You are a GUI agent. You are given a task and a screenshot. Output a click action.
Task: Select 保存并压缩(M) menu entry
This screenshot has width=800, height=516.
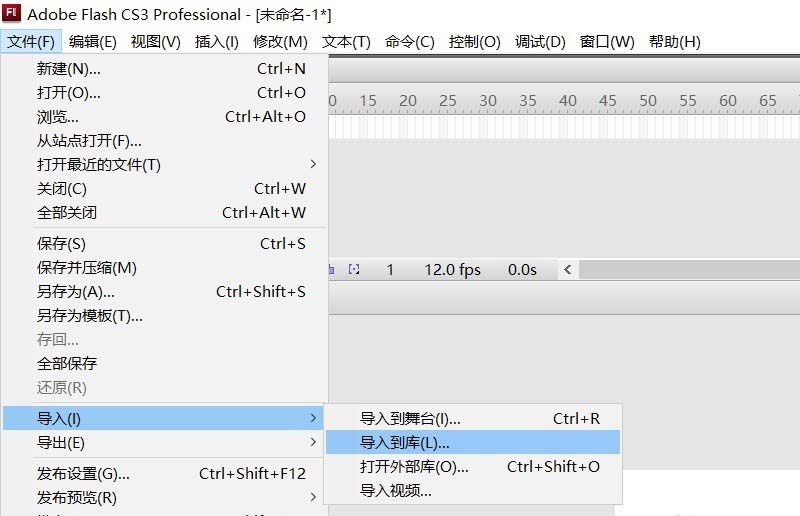pos(164,267)
